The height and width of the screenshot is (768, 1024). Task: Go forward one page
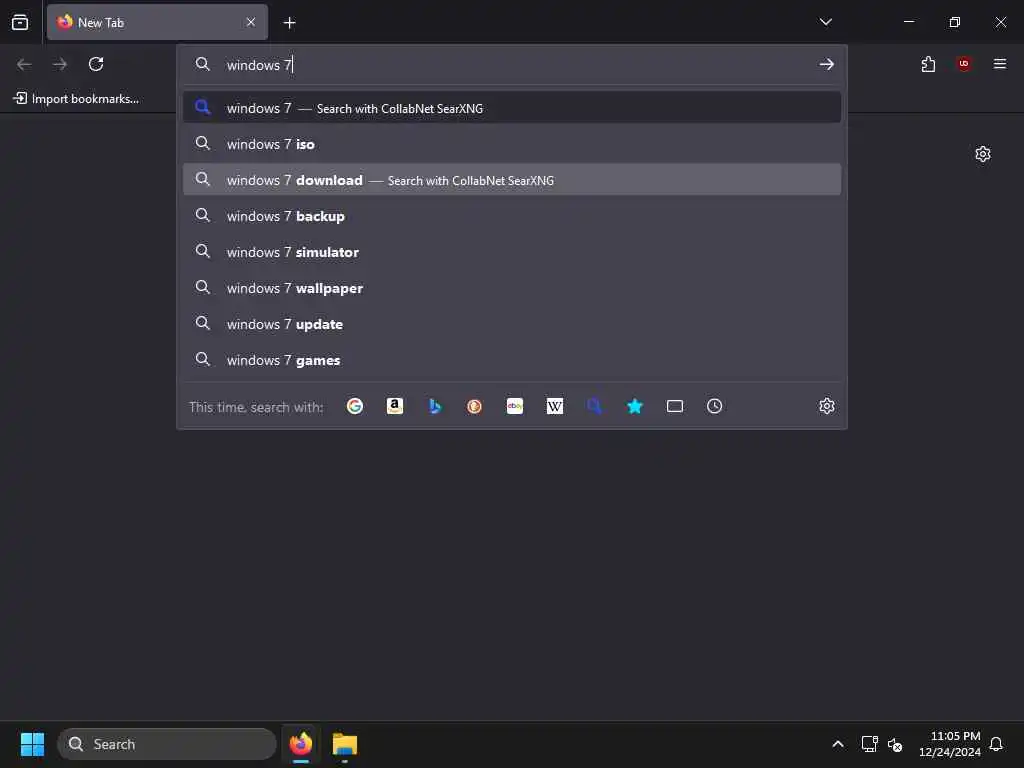coord(59,64)
